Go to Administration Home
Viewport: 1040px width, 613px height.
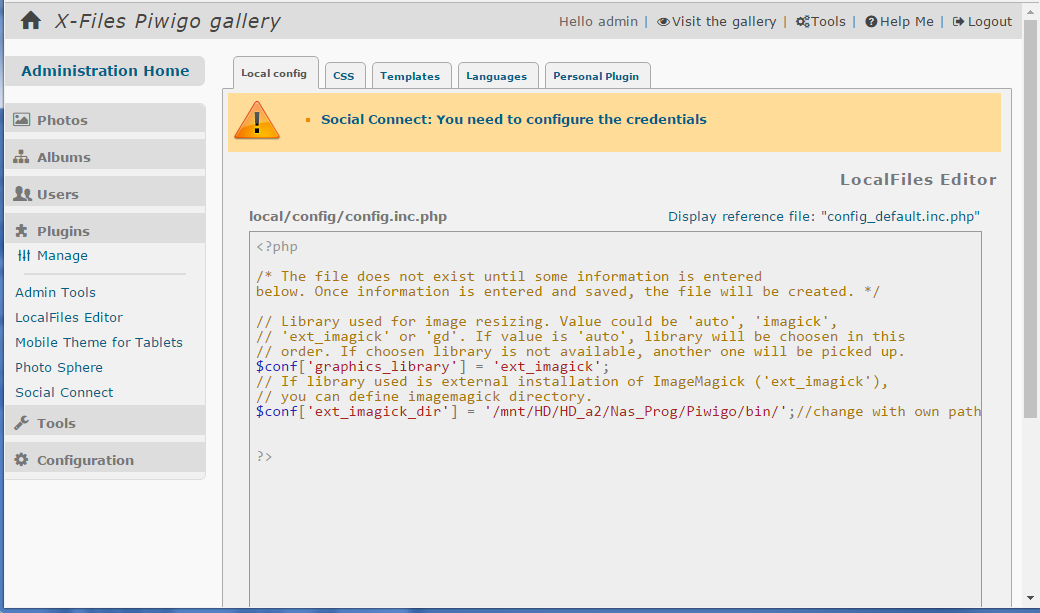pos(105,71)
